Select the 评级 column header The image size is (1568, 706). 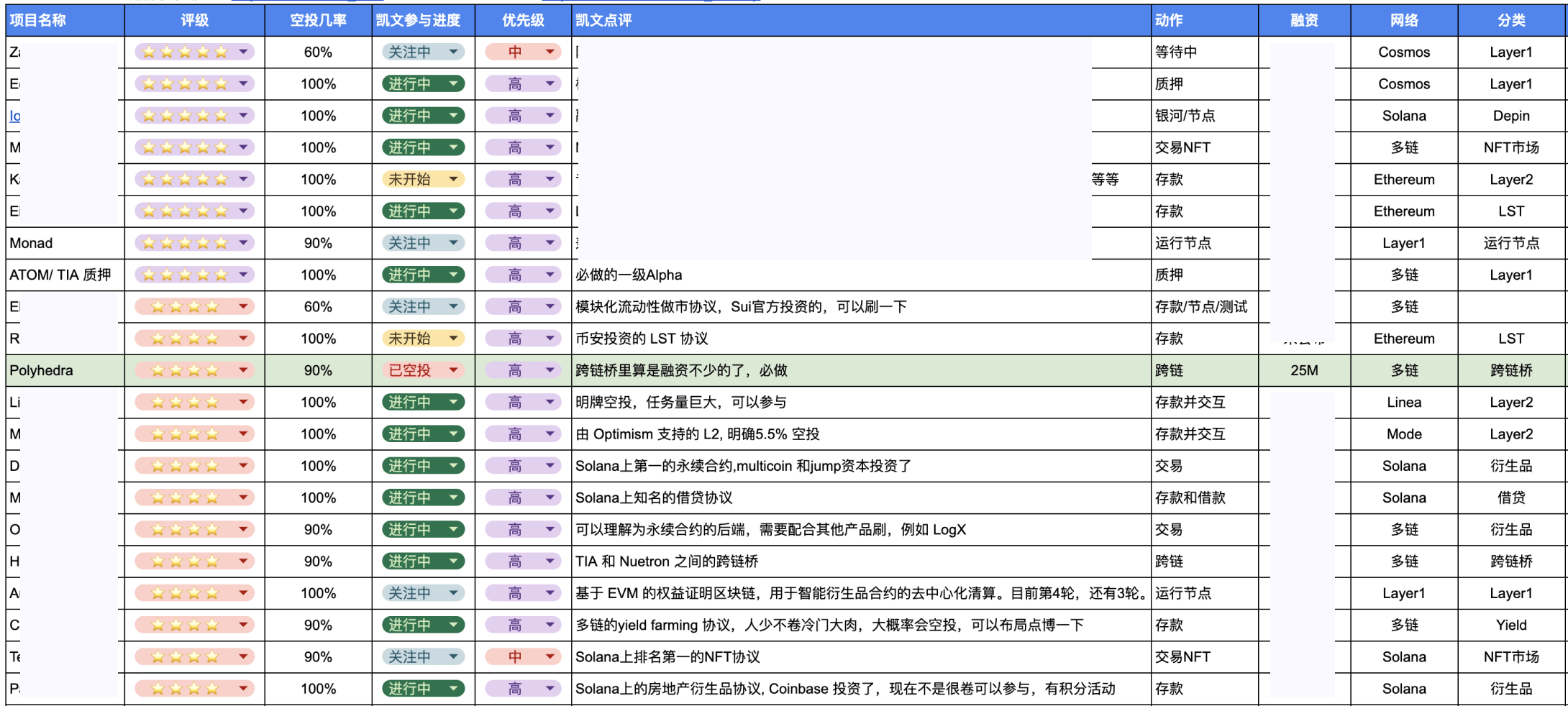coord(195,20)
